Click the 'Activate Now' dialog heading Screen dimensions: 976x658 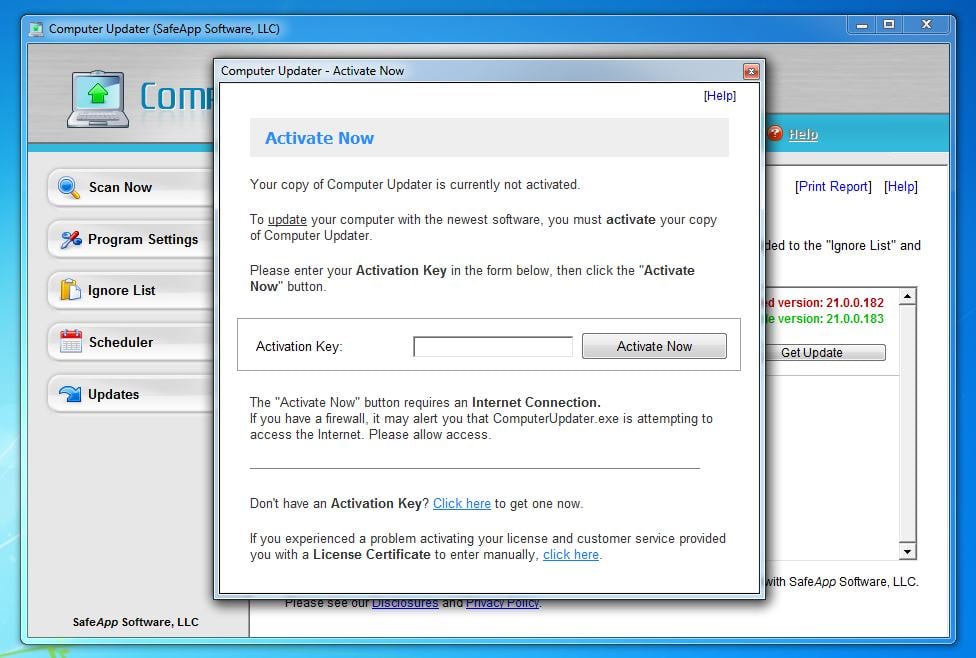point(319,138)
